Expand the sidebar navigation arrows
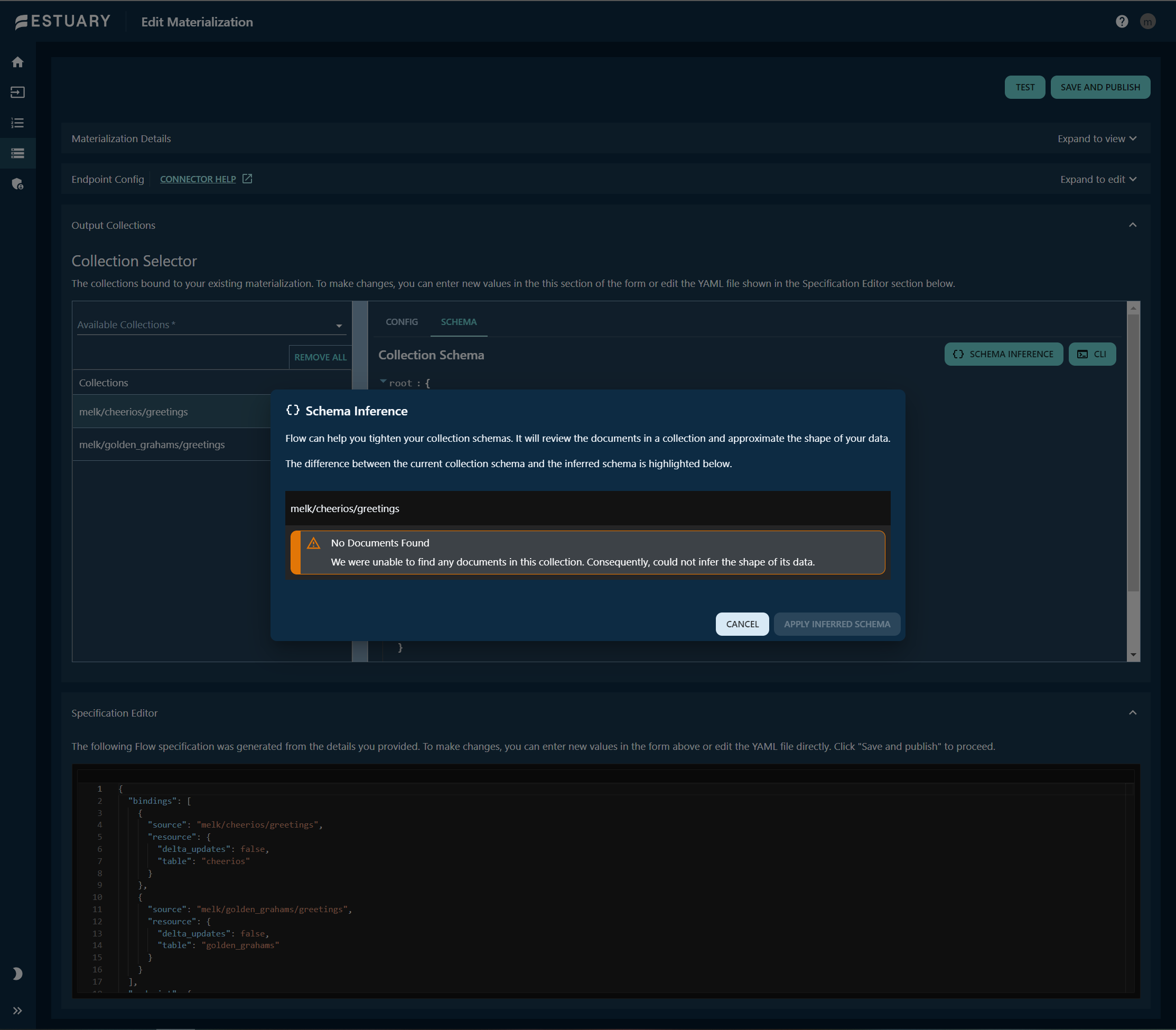Image resolution: width=1176 pixels, height=1030 pixels. (18, 1011)
